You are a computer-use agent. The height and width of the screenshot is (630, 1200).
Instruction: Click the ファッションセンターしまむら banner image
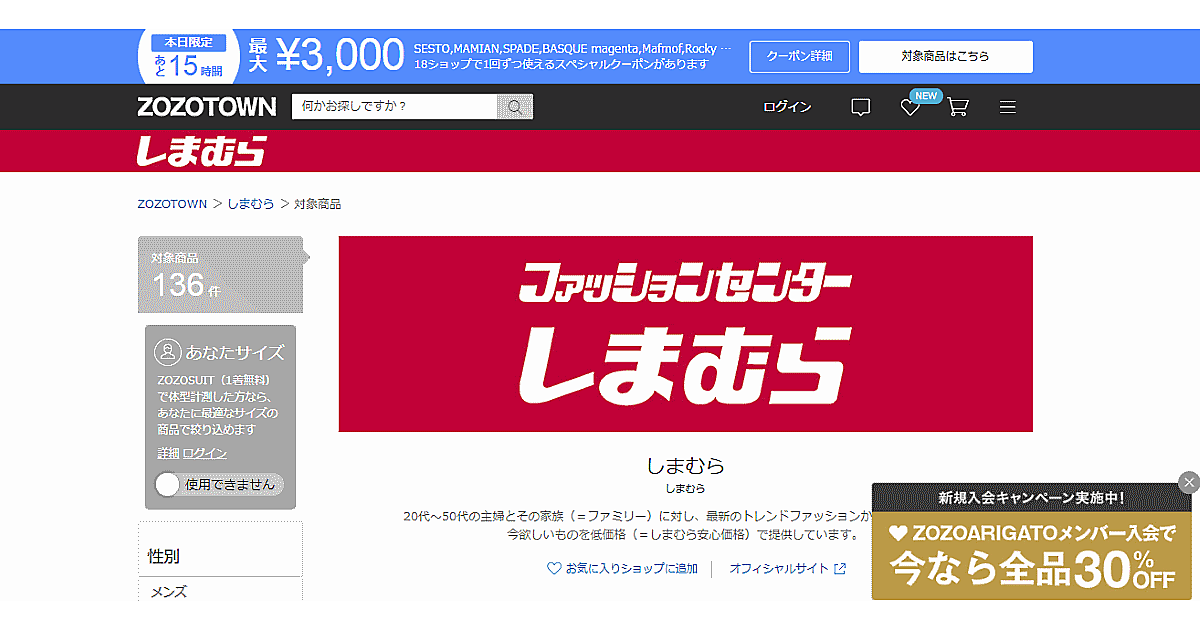point(685,334)
